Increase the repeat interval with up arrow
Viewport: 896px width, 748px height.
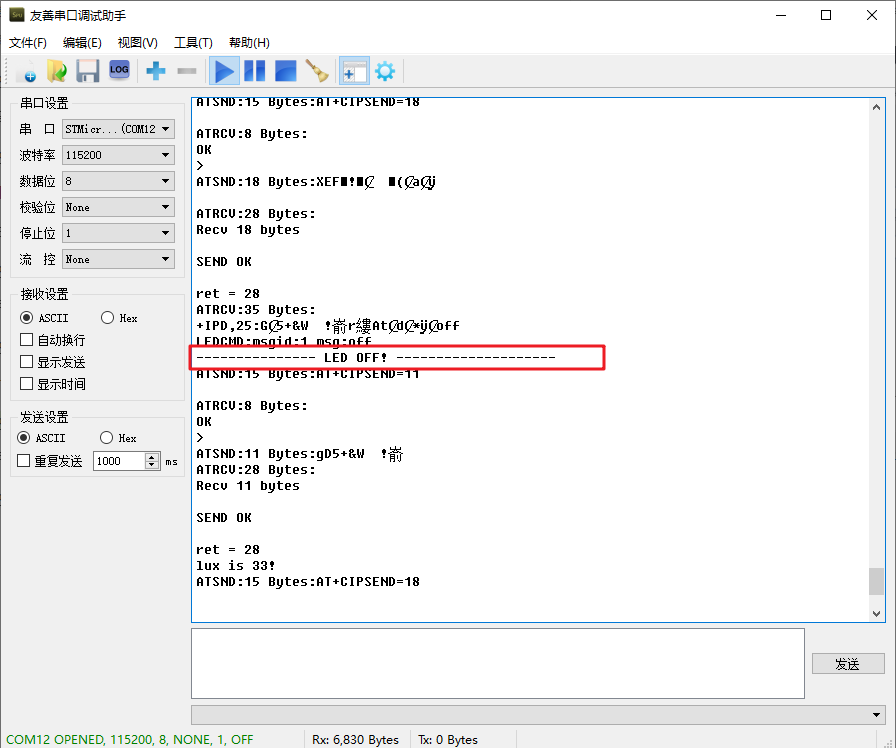[152, 457]
